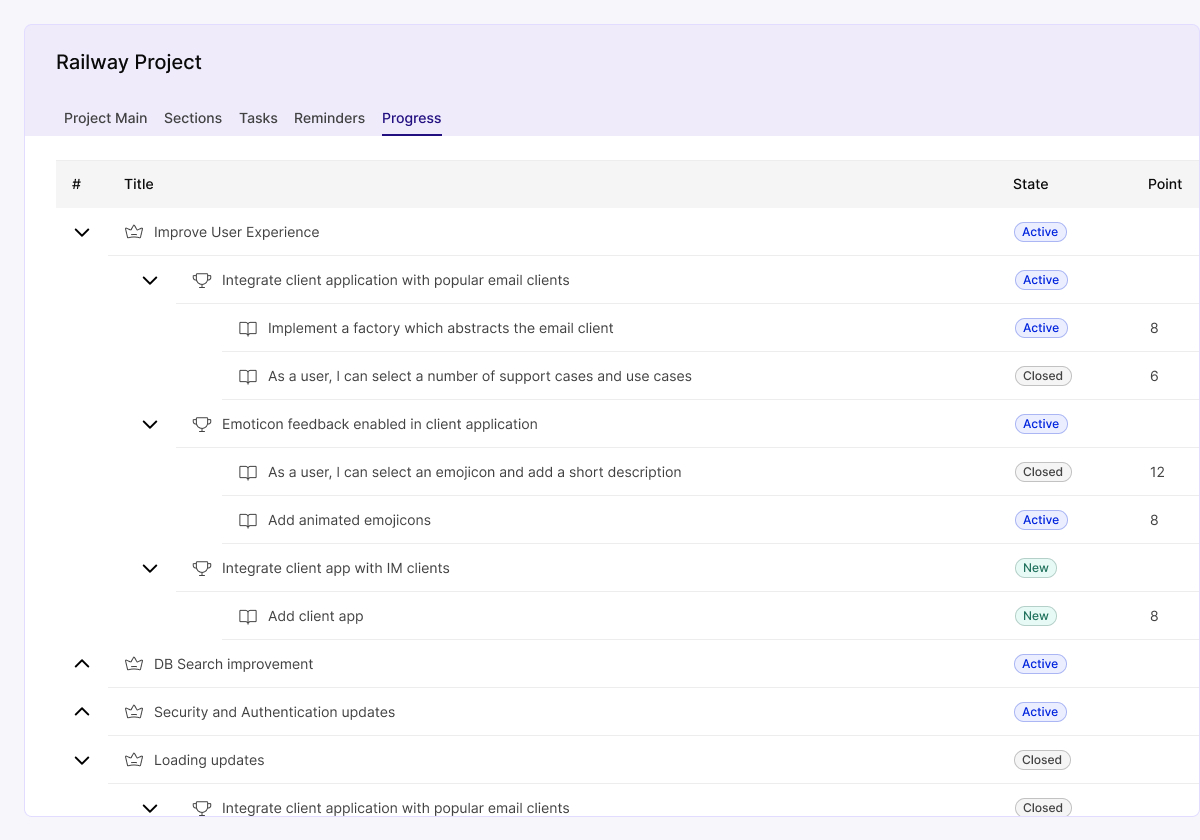Click Active badge for Improve User Experience

1040,232
